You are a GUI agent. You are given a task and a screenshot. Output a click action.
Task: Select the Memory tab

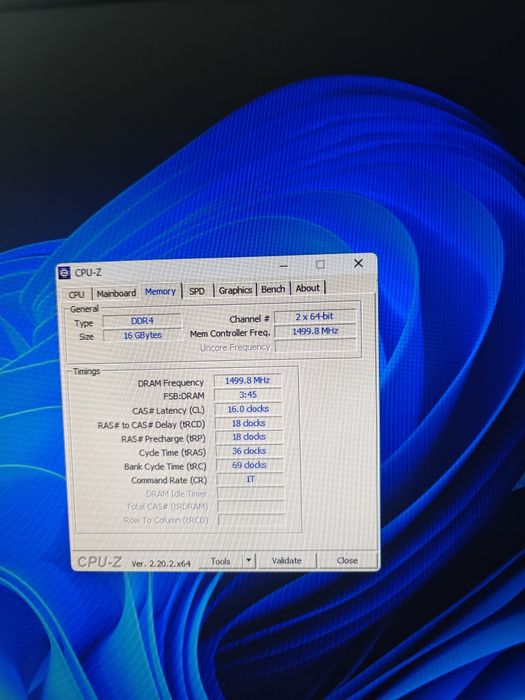(x=160, y=292)
